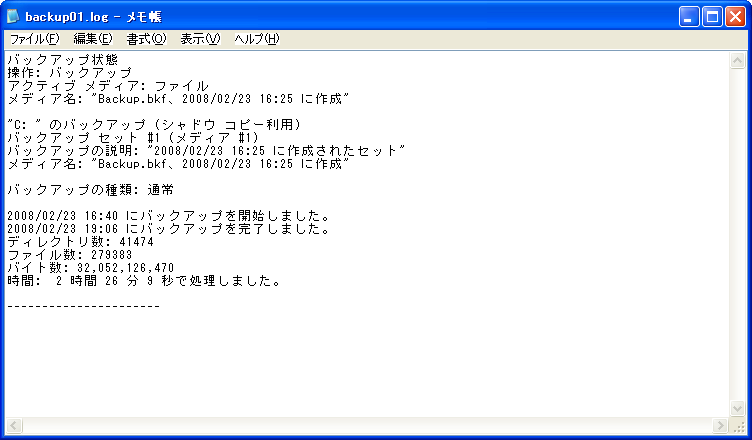The image size is (752, 440).
Task: Open the 編集(E) menu
Action: [93, 39]
